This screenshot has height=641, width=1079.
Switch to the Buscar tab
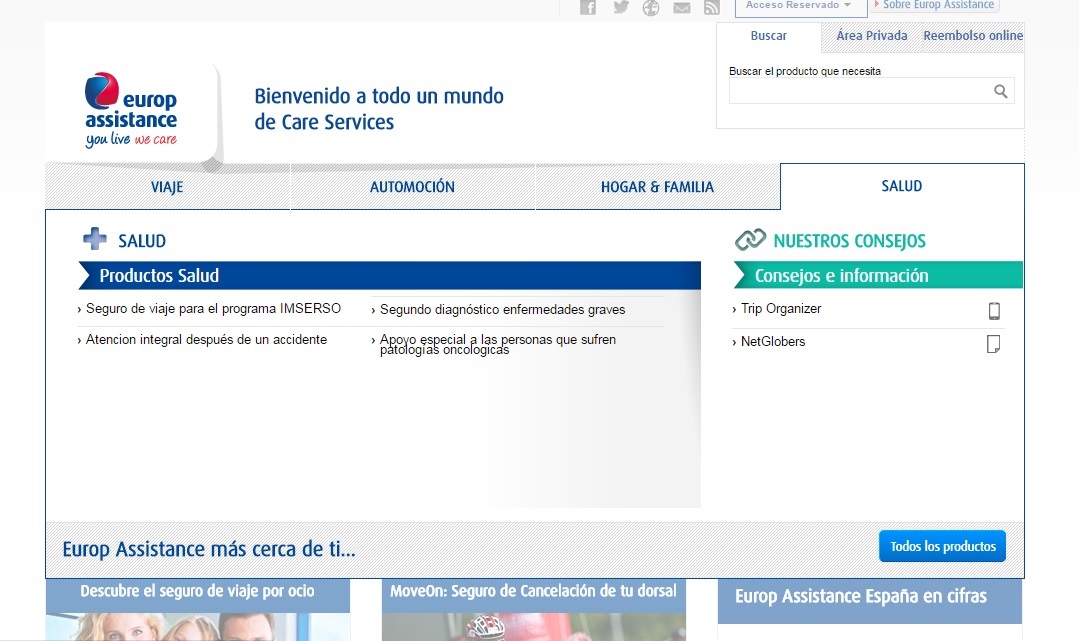(x=769, y=36)
